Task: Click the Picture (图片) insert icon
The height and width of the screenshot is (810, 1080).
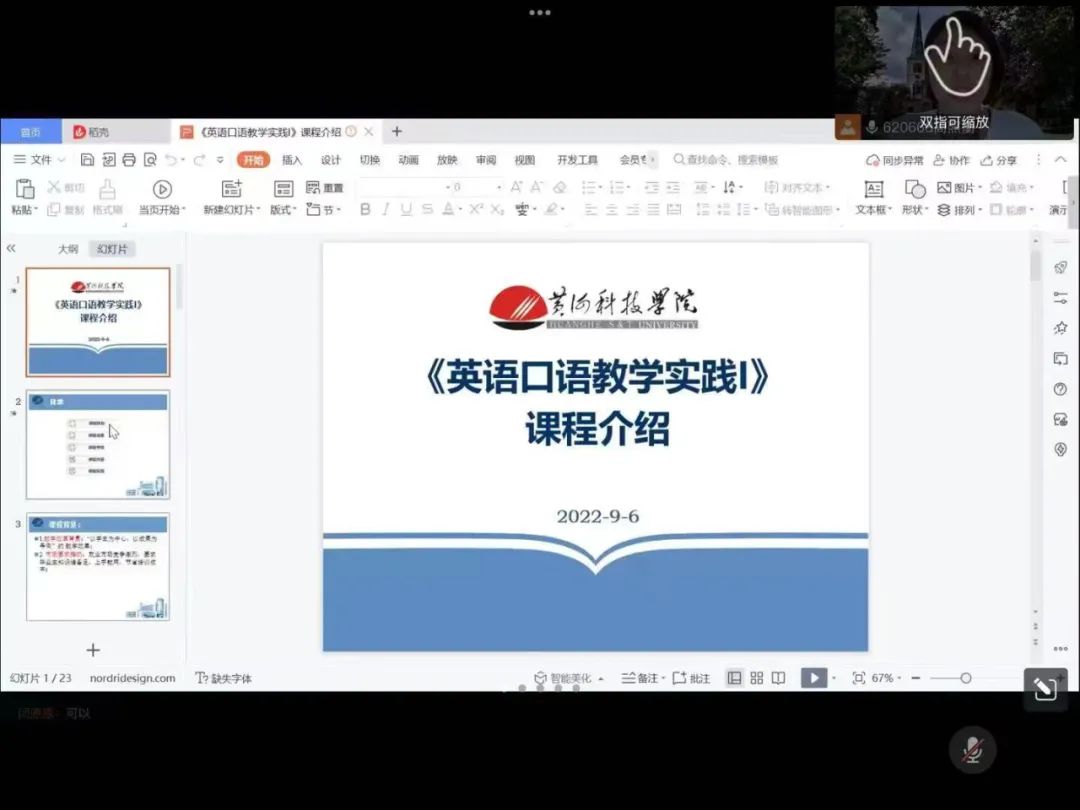Action: pyautogui.click(x=944, y=187)
